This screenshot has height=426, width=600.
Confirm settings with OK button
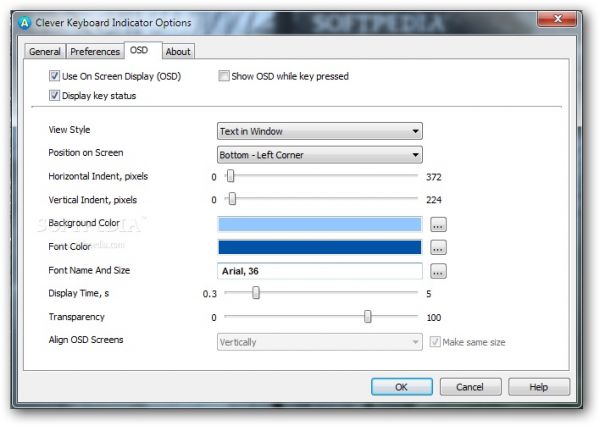click(401, 387)
